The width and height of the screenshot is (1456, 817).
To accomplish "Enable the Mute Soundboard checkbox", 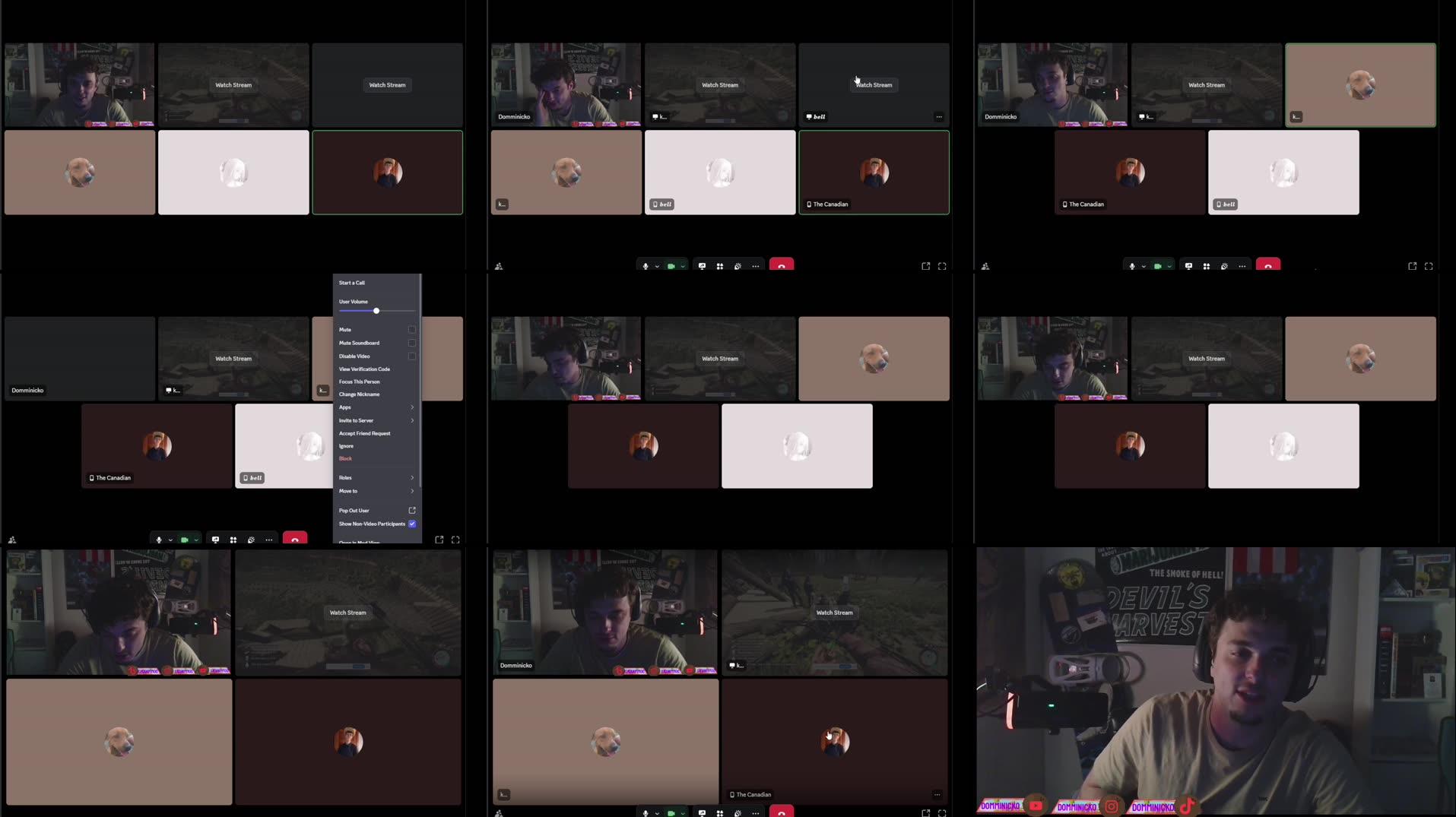I will [x=412, y=343].
